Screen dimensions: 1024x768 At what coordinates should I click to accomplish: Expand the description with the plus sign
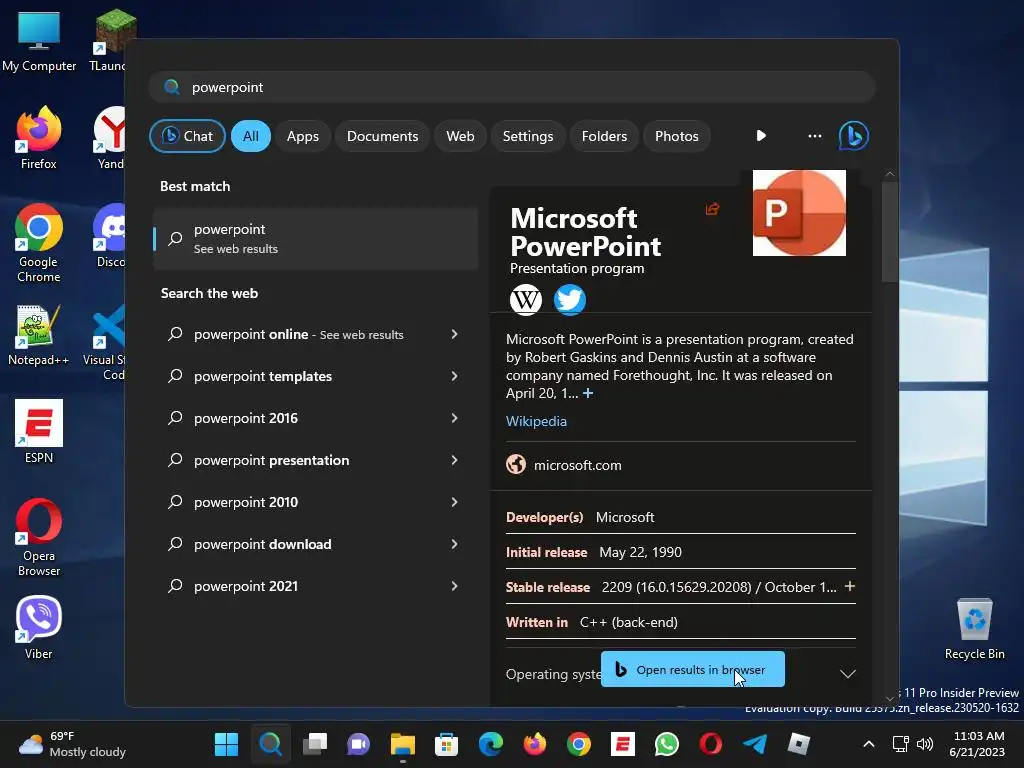tap(588, 393)
